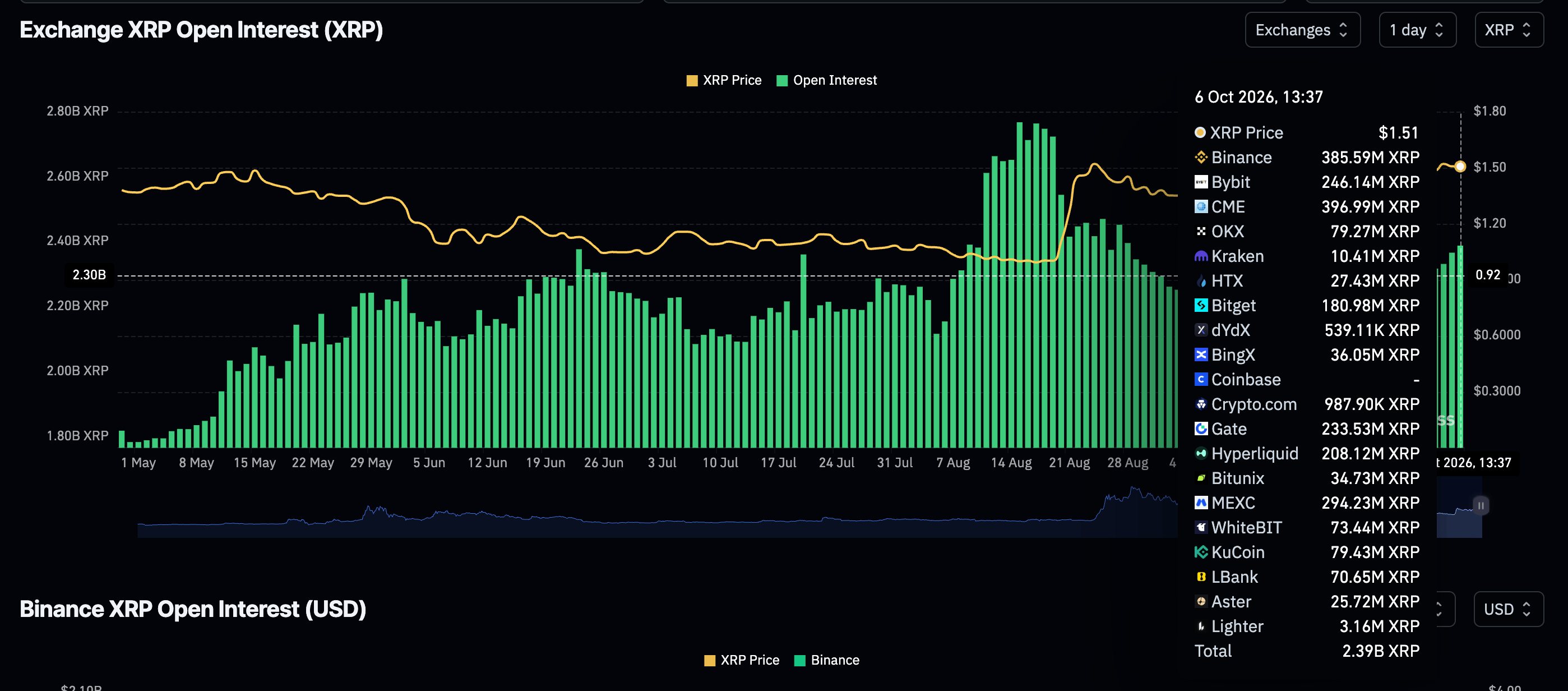Viewport: 1568px width, 691px height.
Task: Click the Binance logo icon in tooltip
Action: (x=1200, y=157)
